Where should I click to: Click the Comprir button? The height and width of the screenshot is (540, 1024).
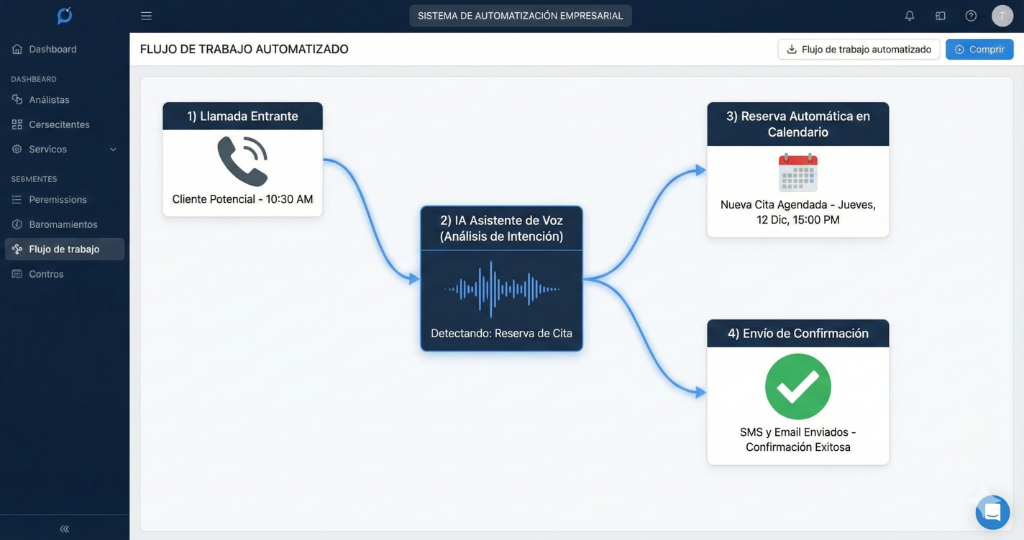pos(979,49)
